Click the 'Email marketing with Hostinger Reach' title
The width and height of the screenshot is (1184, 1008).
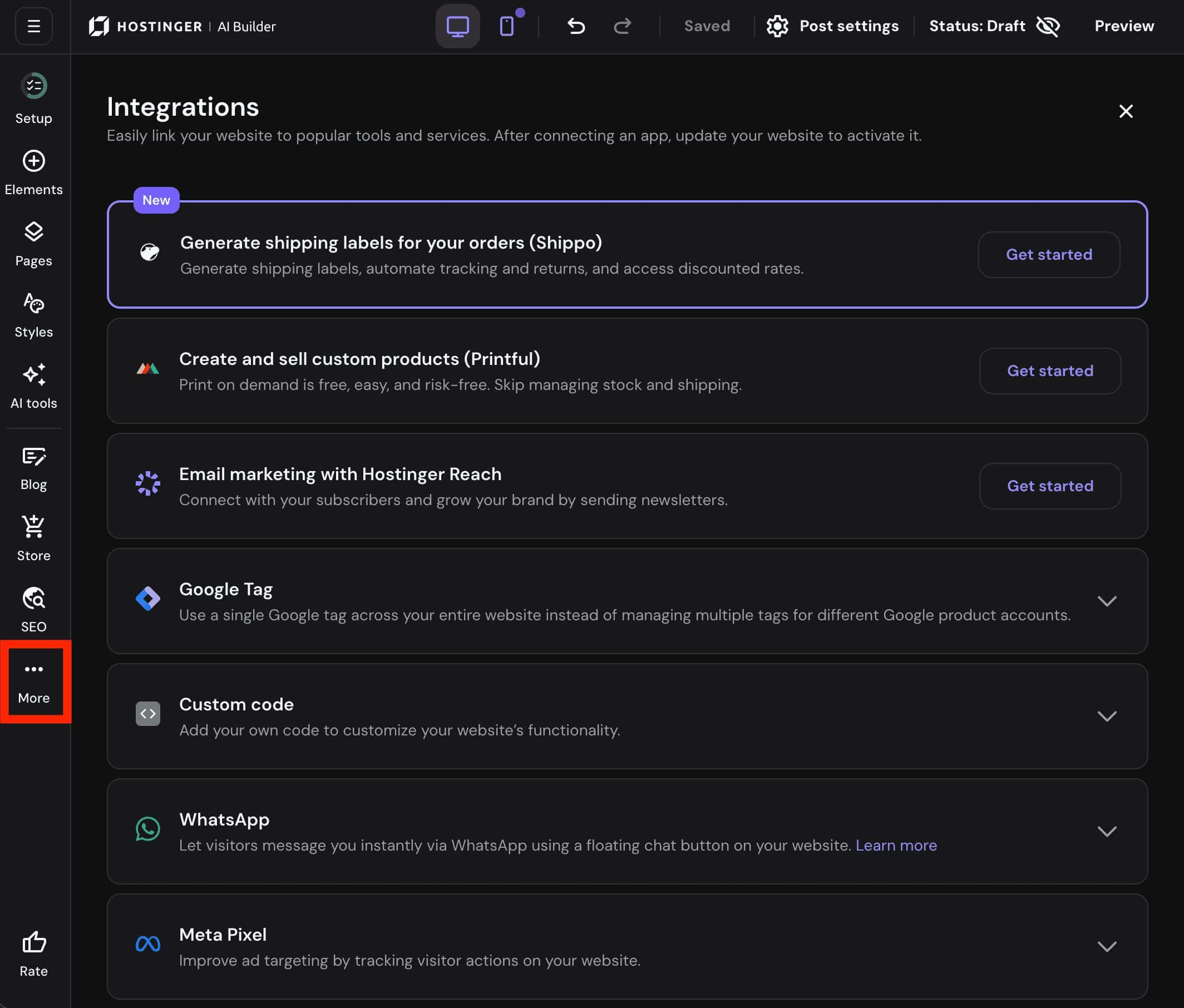(341, 474)
